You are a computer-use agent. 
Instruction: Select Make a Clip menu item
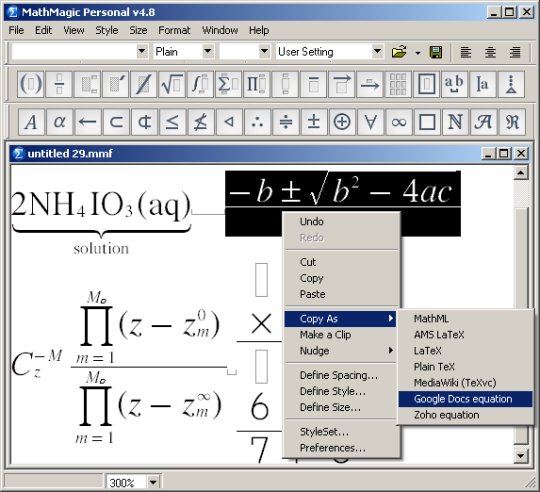point(341,335)
